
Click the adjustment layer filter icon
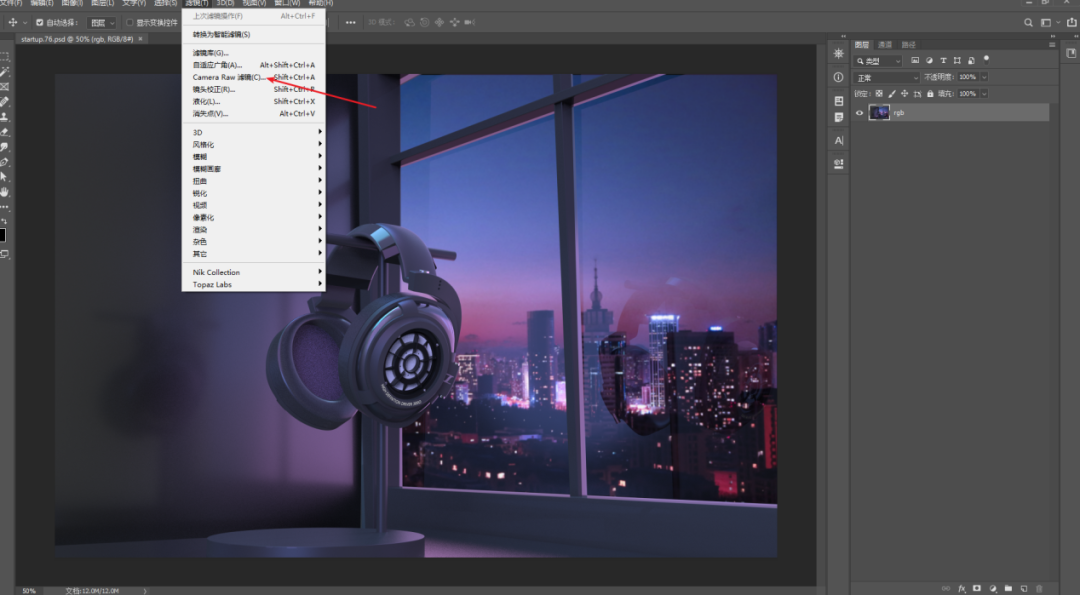pos(929,61)
